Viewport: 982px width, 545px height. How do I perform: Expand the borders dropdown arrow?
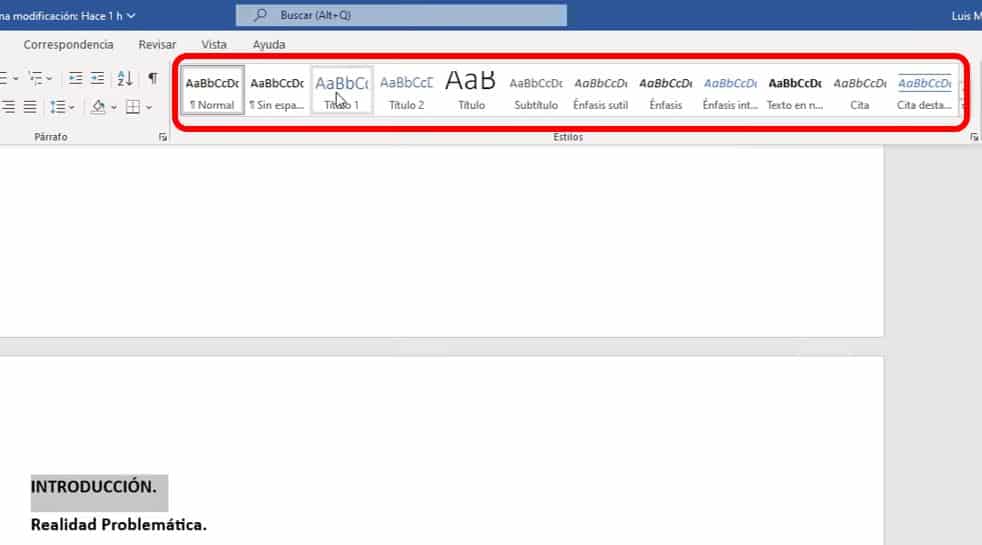click(x=148, y=107)
